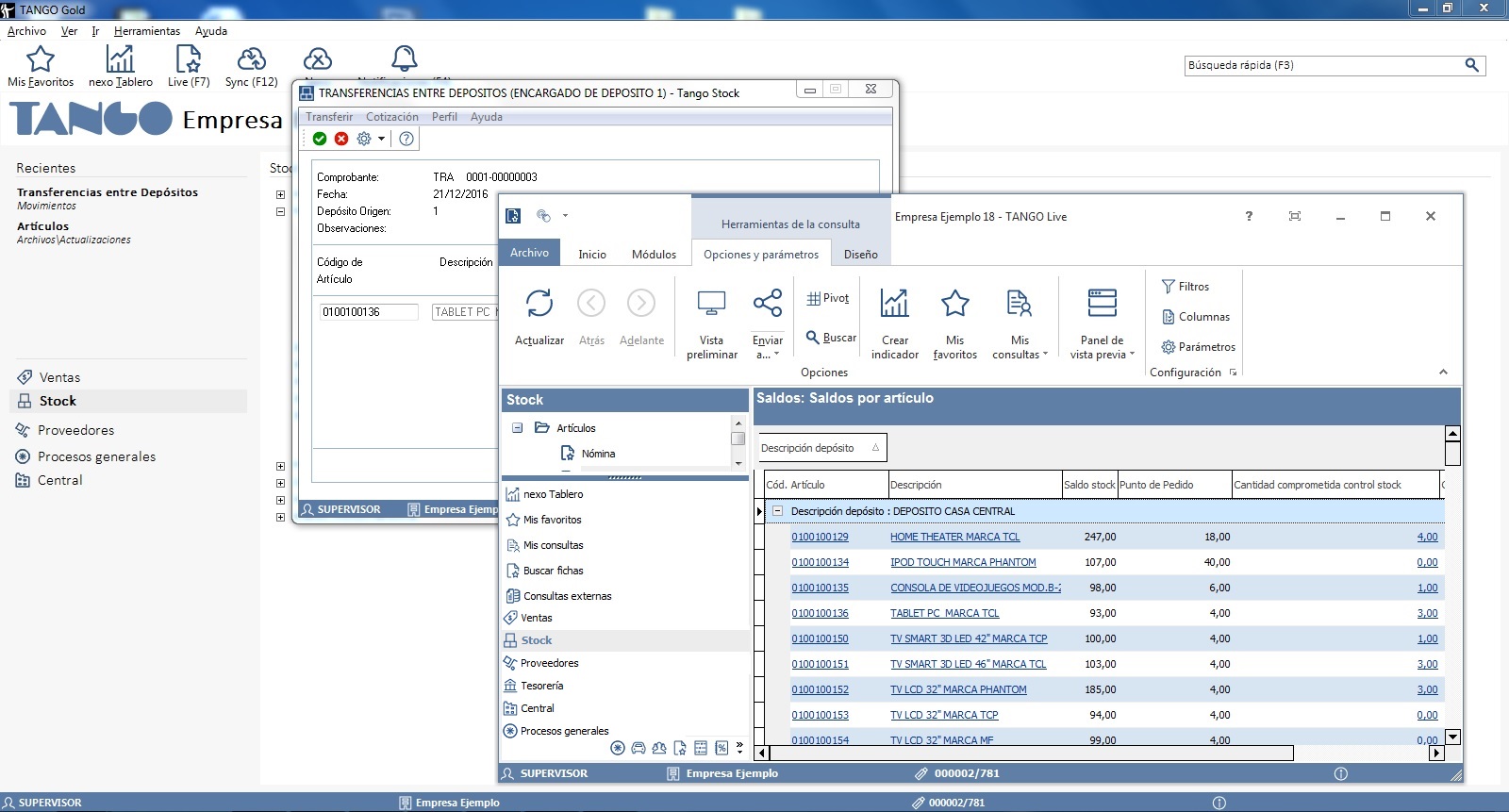Viewport: 1509px width, 812px height.
Task: Open nexo Tablero from main toolbar
Action: pos(120,61)
